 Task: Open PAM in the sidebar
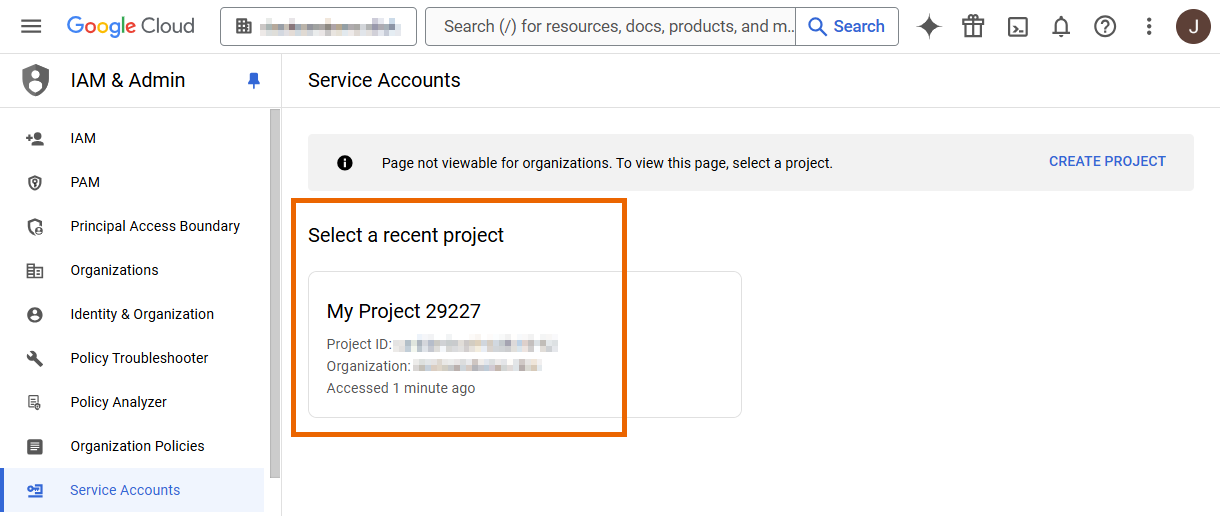pyautogui.click(x=85, y=182)
